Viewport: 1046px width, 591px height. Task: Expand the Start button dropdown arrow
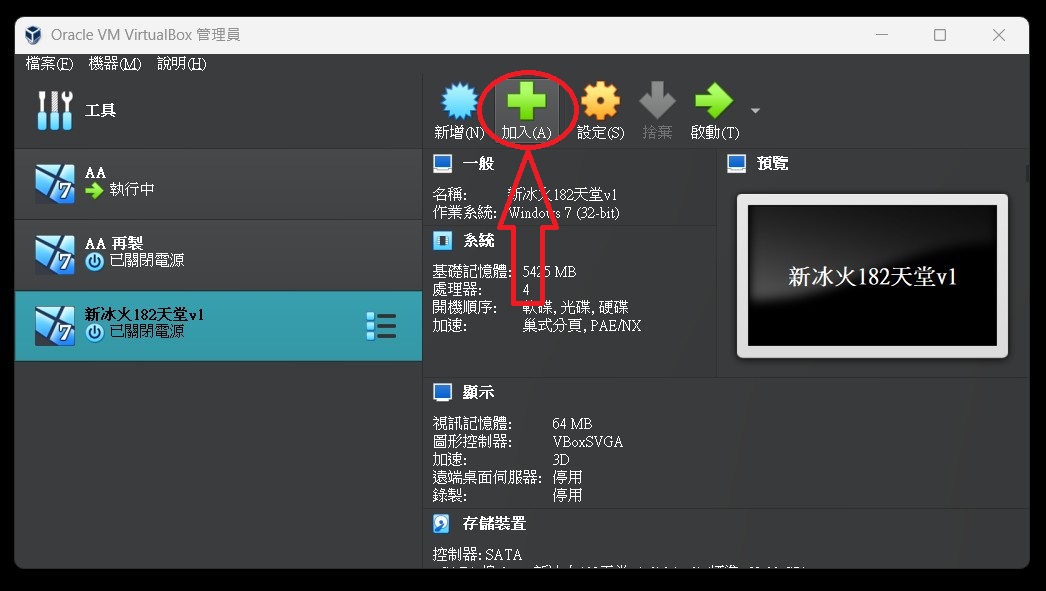755,110
